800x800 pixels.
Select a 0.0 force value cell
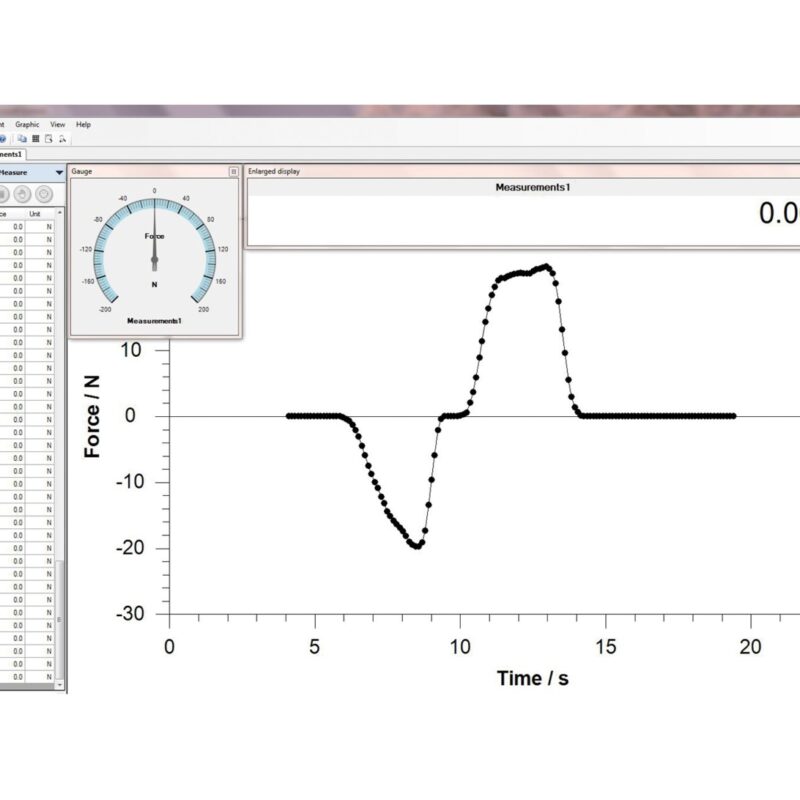[17, 227]
